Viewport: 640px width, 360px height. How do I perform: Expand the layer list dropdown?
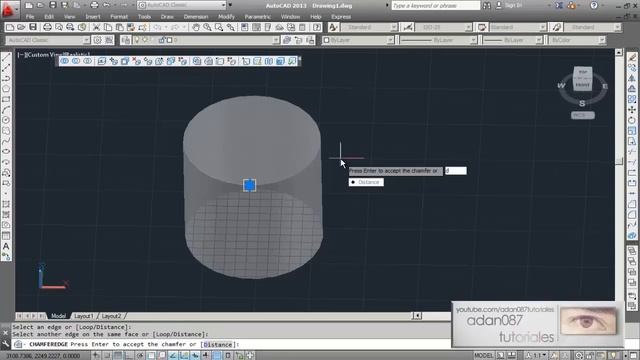276,40
